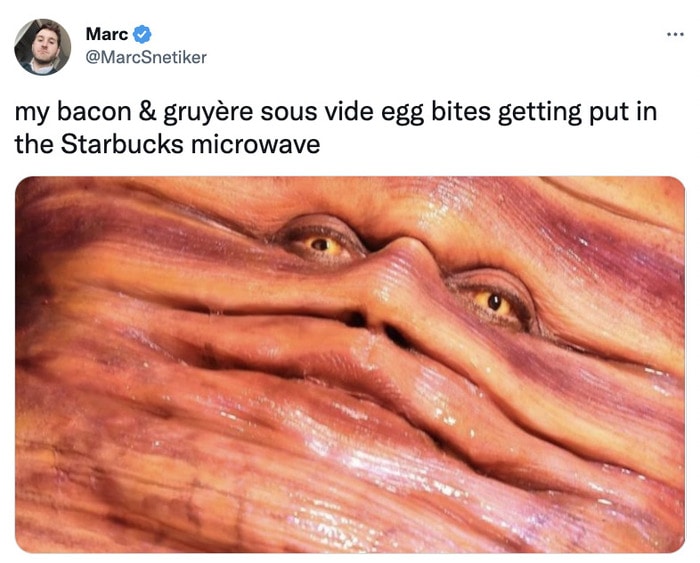Screen dimensions: 700x563
Task: Open Marc's profile picture avatar
Action: pyautogui.click(x=43, y=47)
